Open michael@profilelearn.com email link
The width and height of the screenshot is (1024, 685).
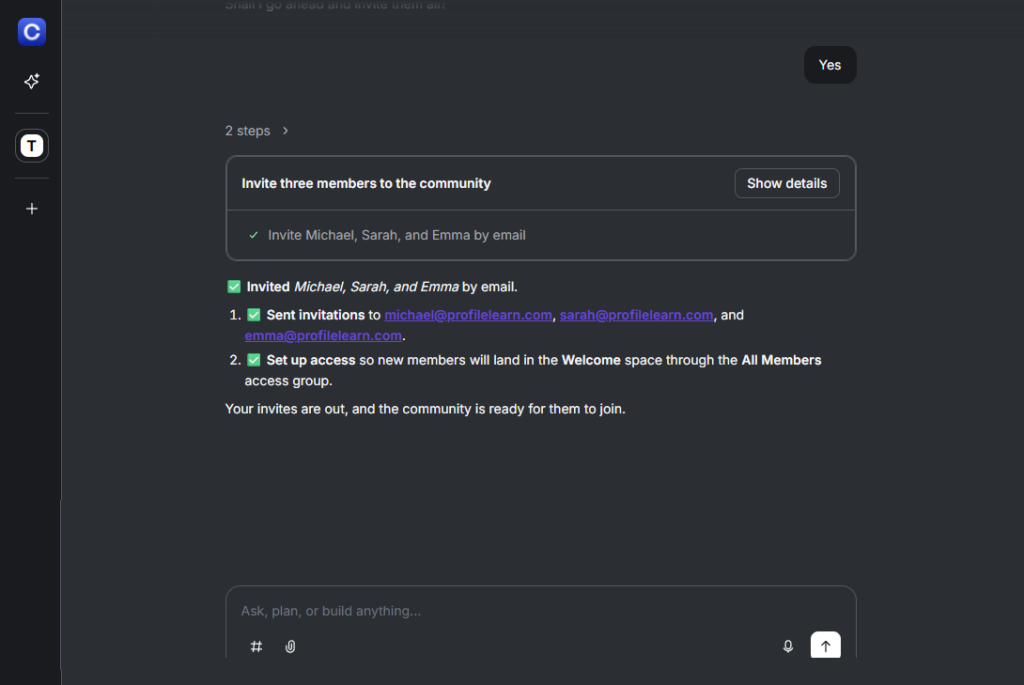(468, 315)
